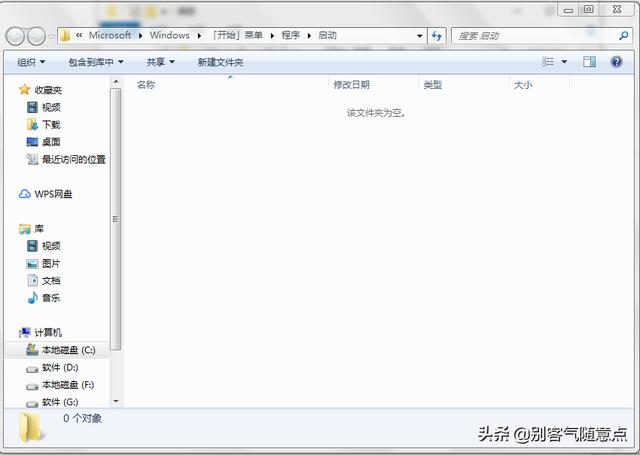Click the folder icon in address bar

click(65, 36)
